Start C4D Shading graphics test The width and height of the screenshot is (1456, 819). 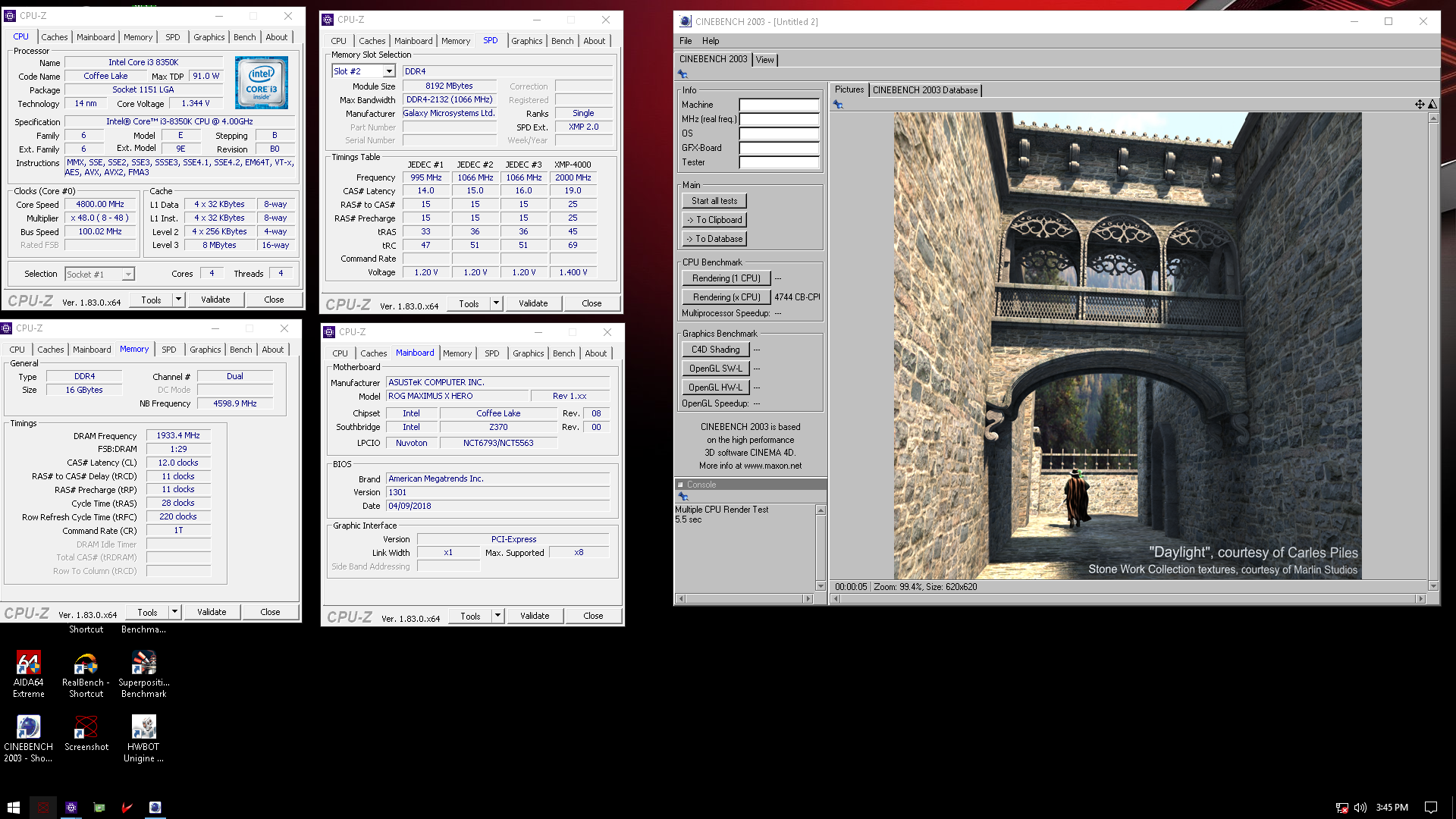tap(716, 350)
